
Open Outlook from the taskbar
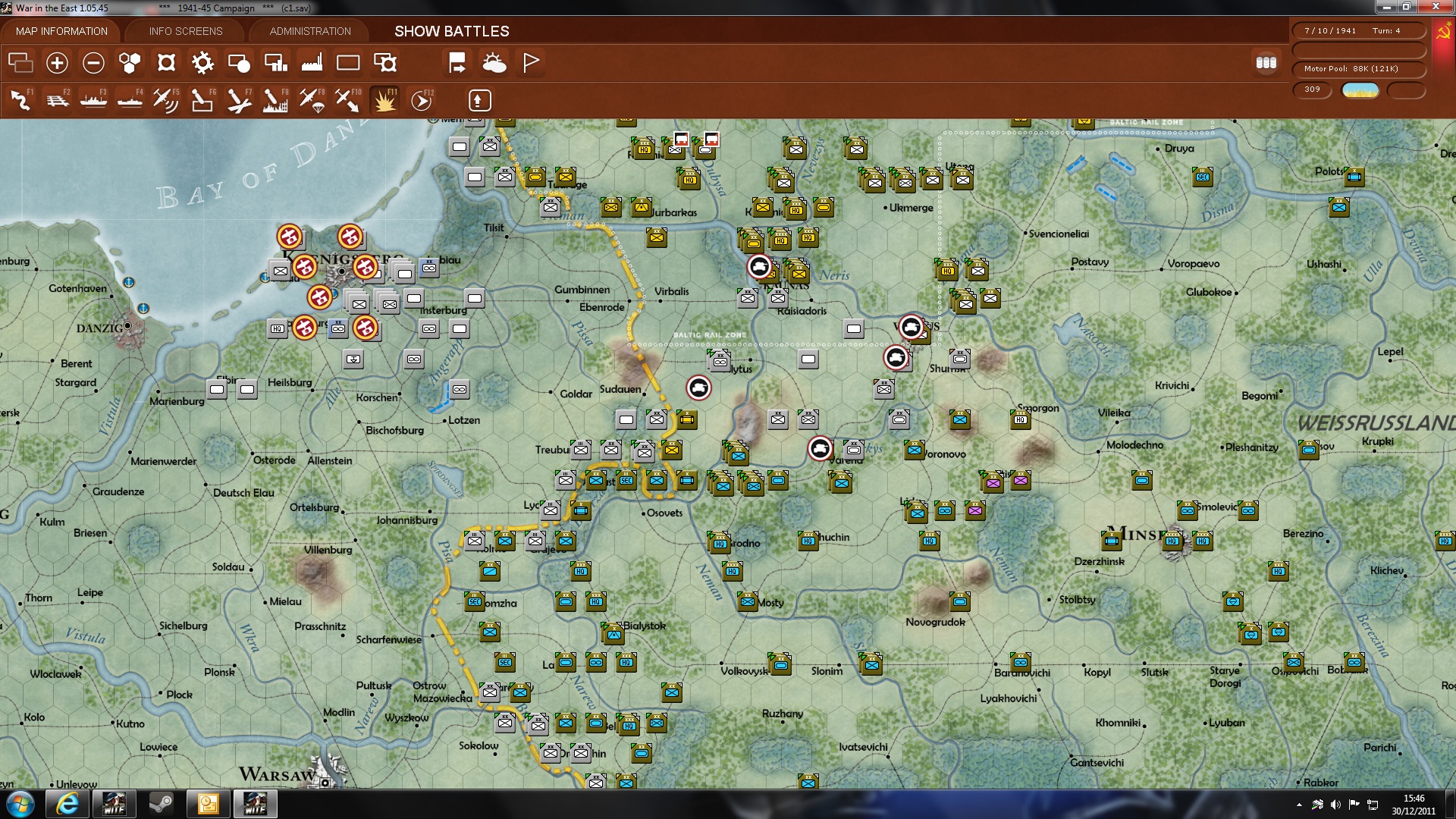[208, 804]
